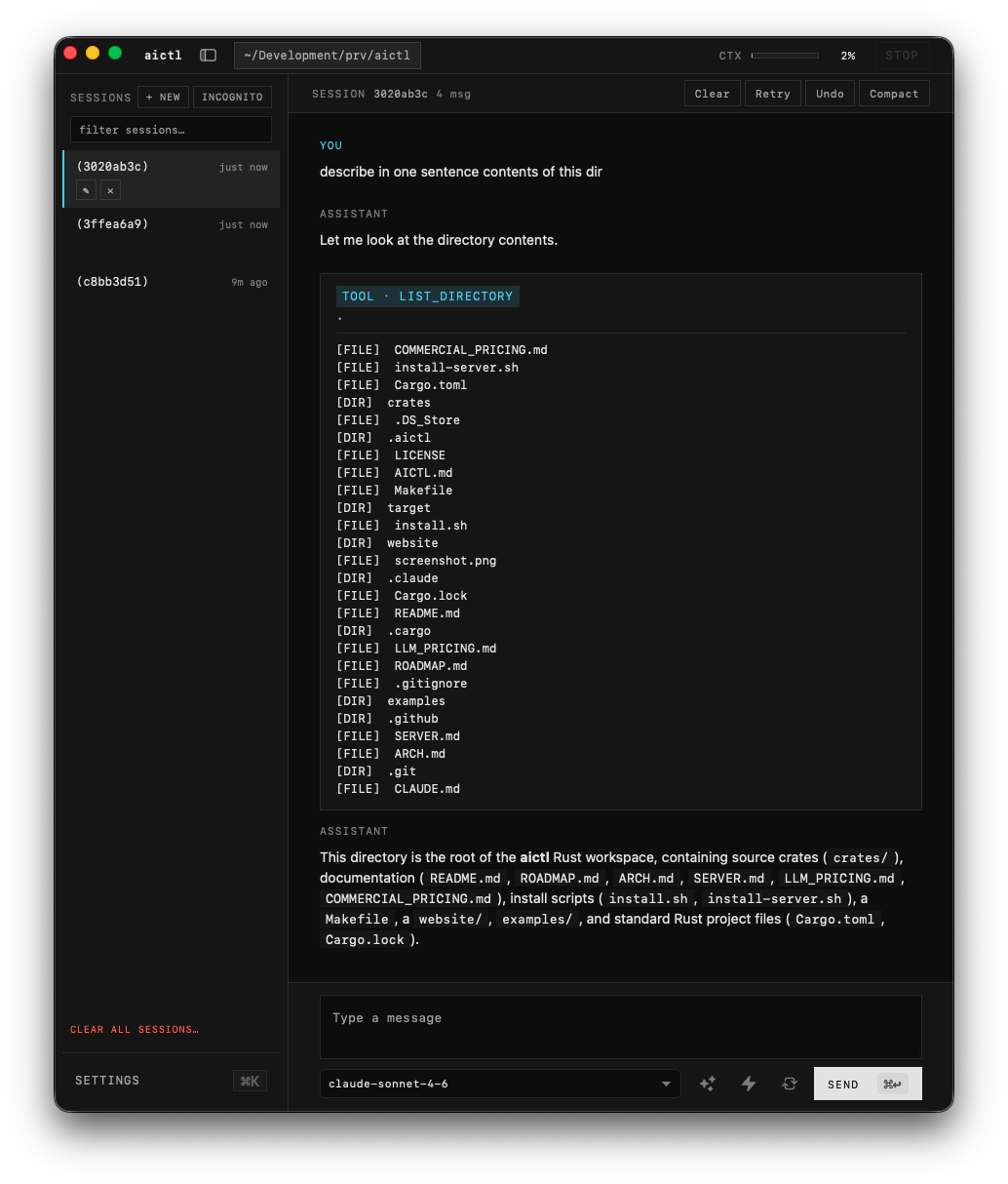The height and width of the screenshot is (1184, 1008).
Task: Click 'Let me look at the directory contents.'
Action: [x=439, y=240]
